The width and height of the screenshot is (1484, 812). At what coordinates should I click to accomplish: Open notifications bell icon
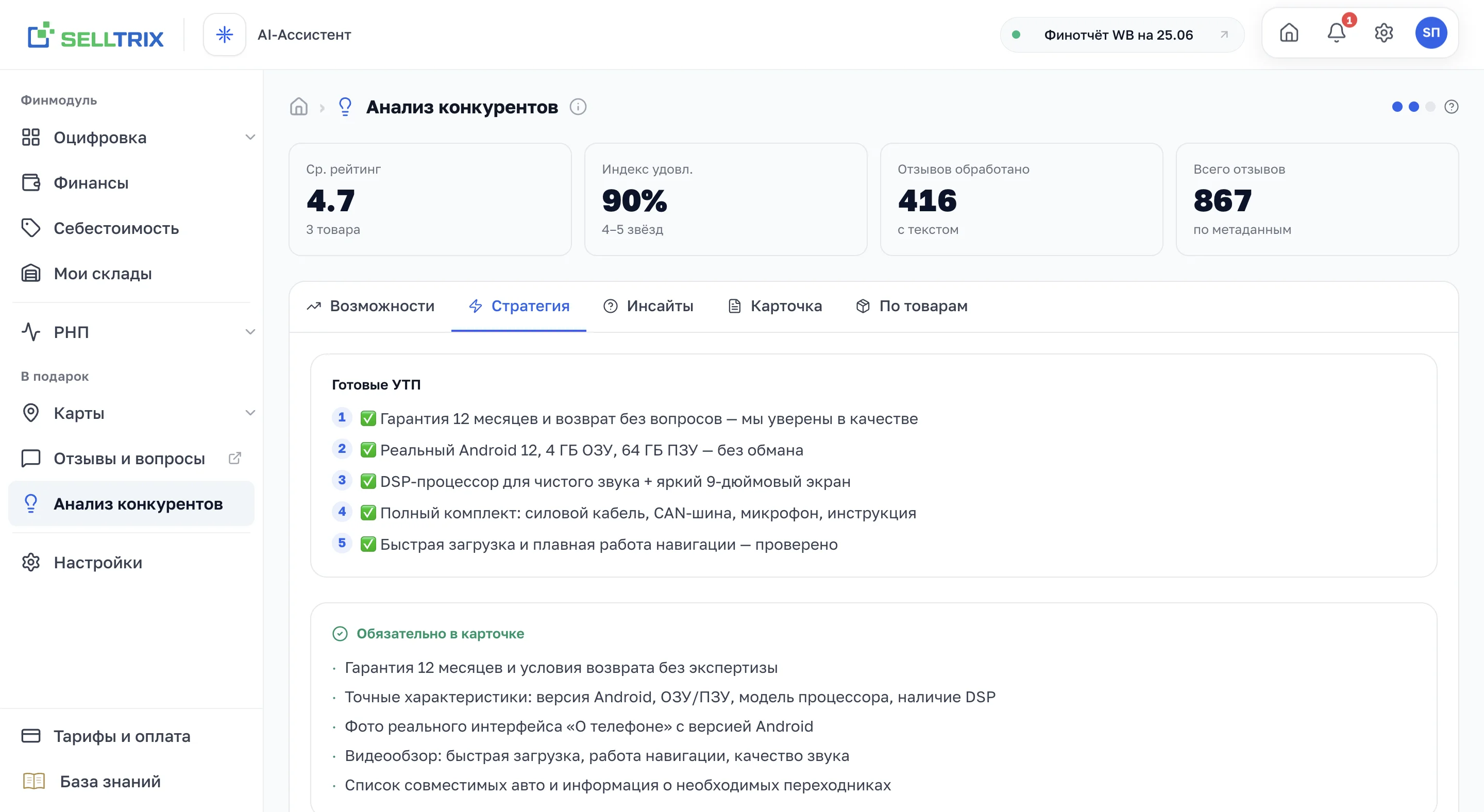click(1337, 33)
